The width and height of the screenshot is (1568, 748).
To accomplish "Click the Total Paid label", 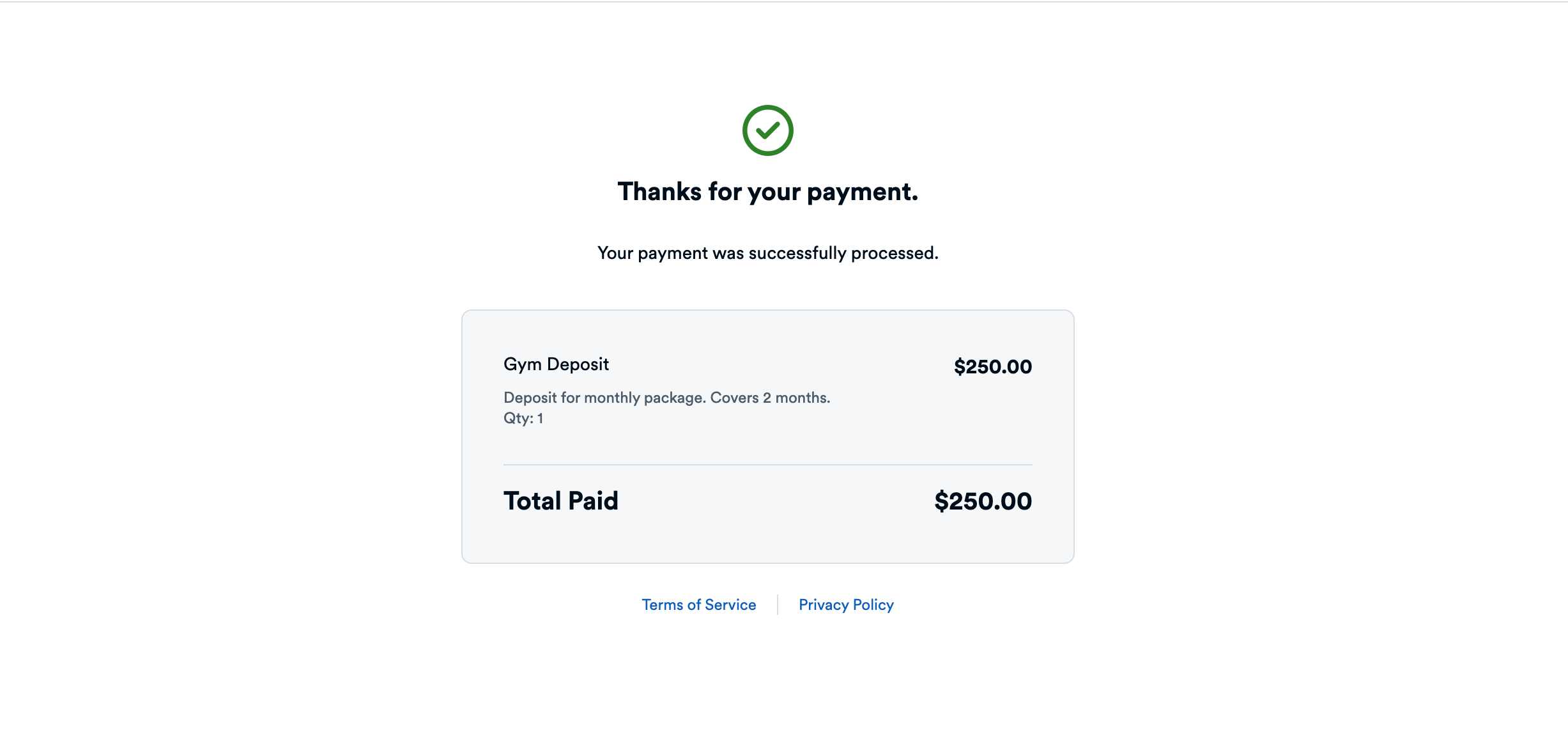I will [560, 501].
